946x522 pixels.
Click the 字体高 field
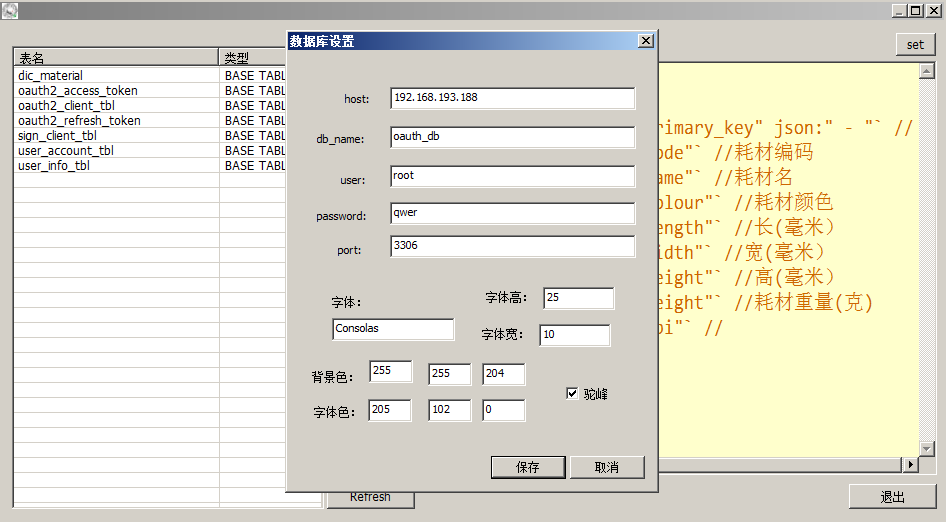pos(578,298)
